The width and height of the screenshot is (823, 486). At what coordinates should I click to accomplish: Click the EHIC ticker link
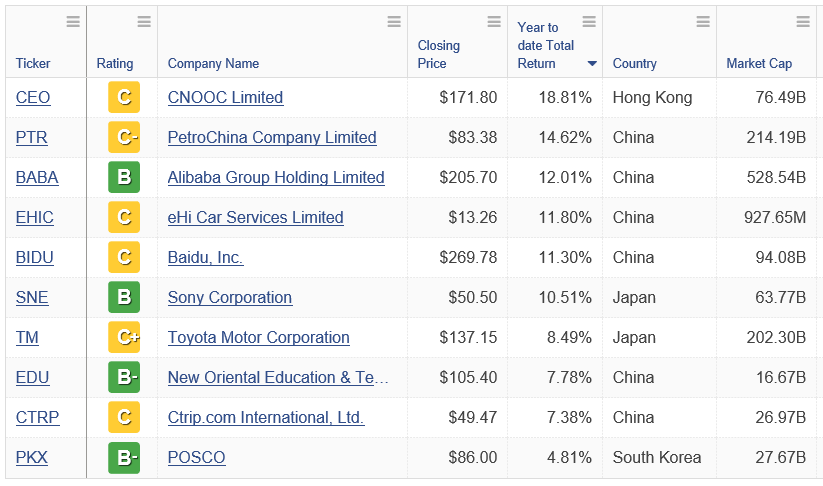point(35,218)
